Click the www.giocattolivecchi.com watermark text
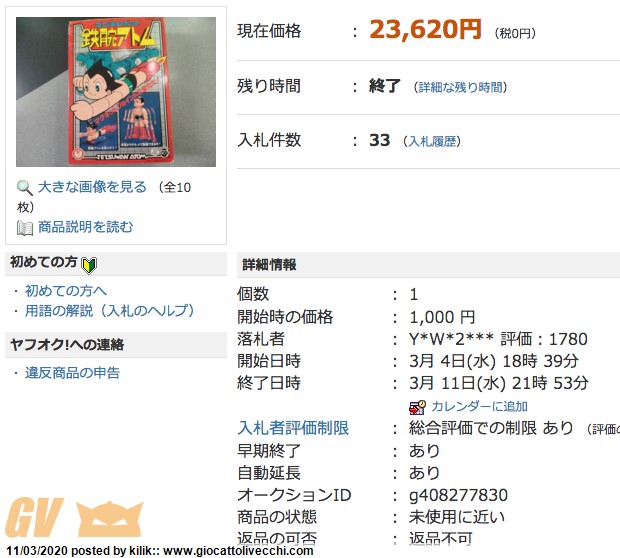 pyautogui.click(x=238, y=551)
